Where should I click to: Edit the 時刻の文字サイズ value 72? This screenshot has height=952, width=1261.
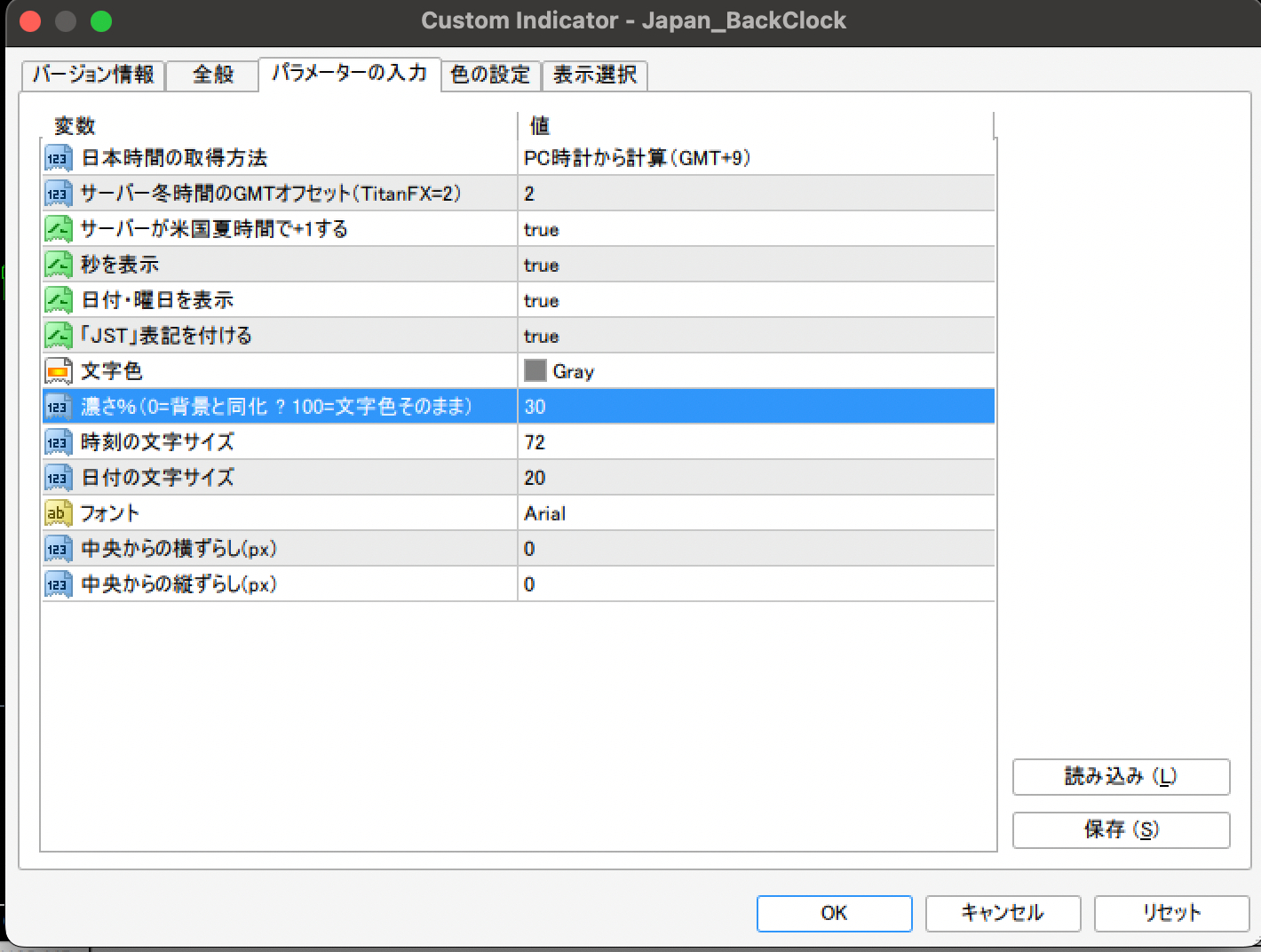pyautogui.click(x=756, y=442)
